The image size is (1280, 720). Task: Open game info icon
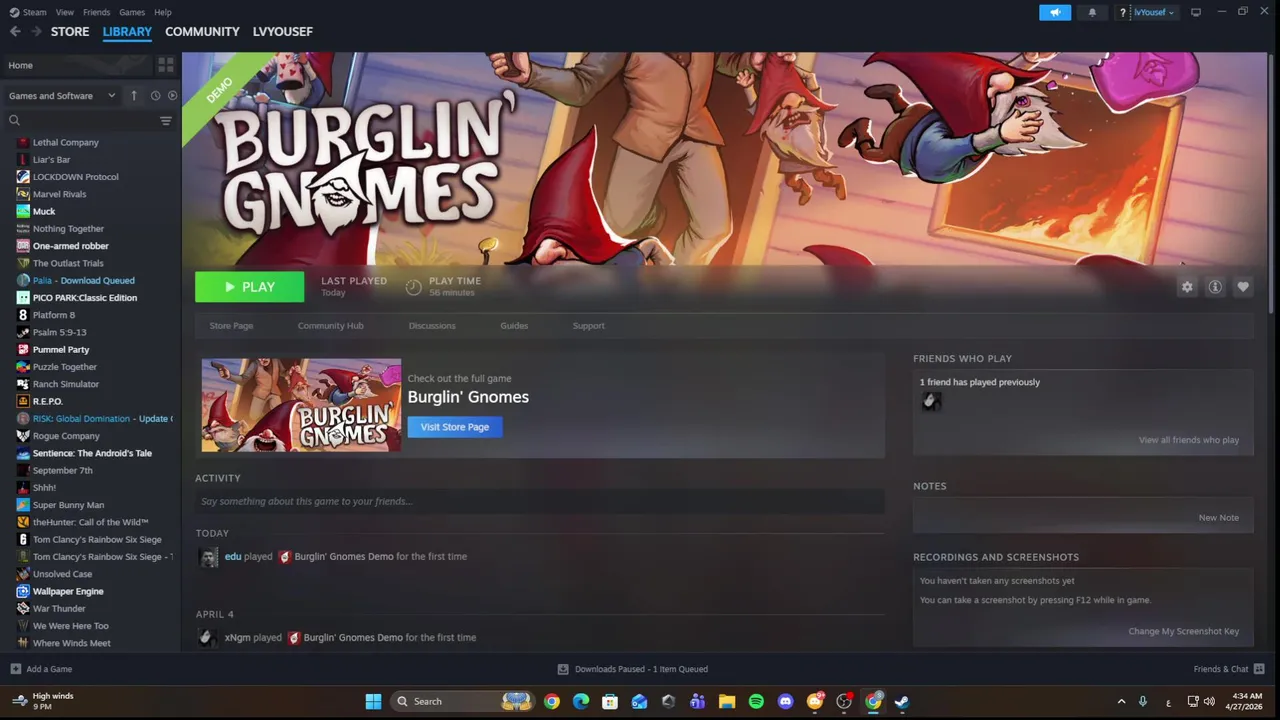coord(1215,287)
